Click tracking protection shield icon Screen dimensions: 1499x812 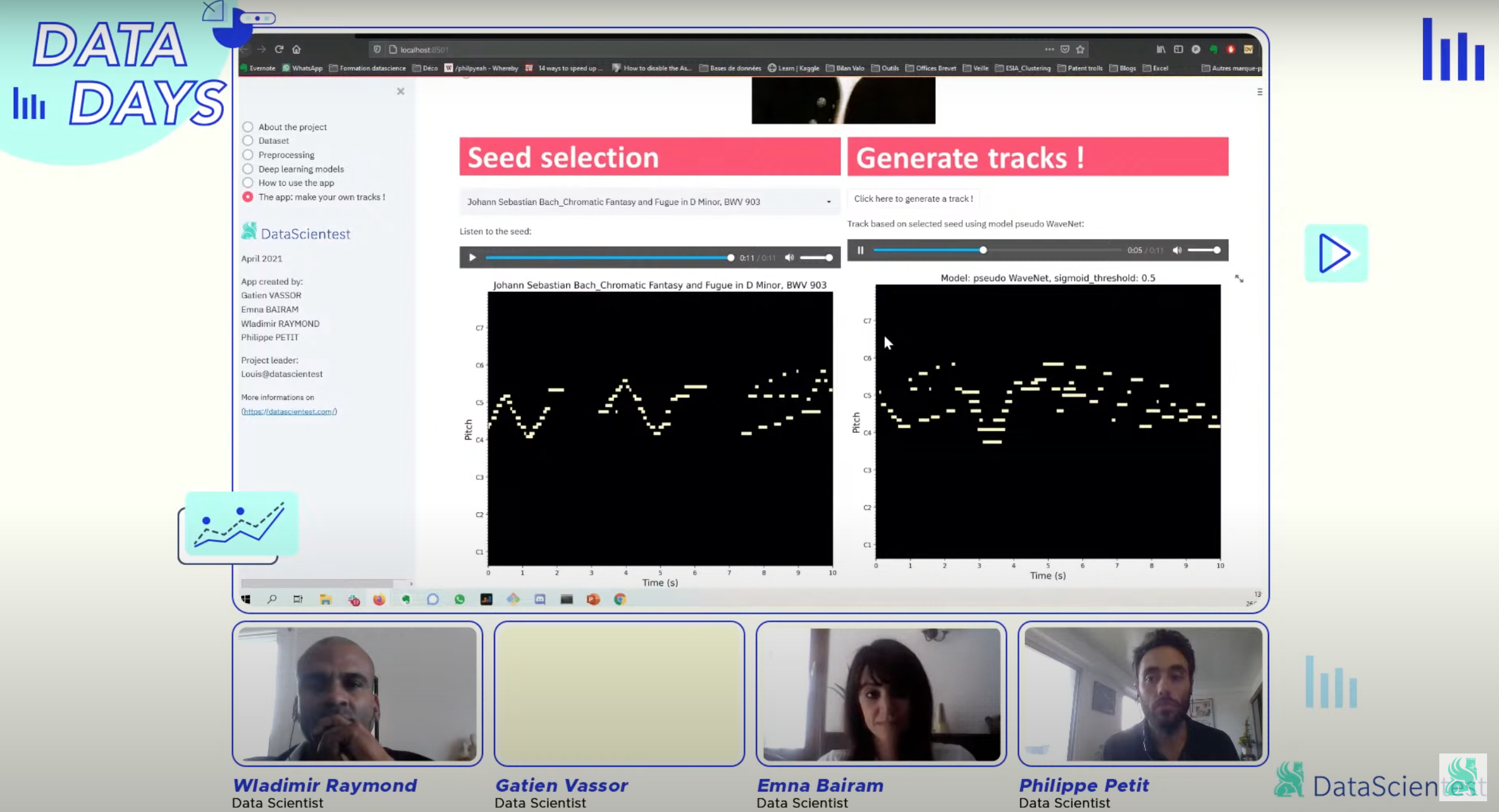pos(377,49)
